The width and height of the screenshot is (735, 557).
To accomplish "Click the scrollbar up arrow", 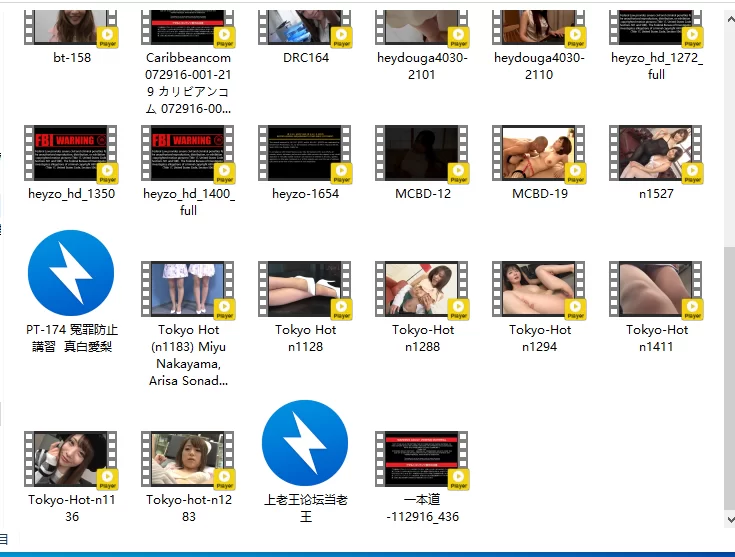I will coord(730,20).
